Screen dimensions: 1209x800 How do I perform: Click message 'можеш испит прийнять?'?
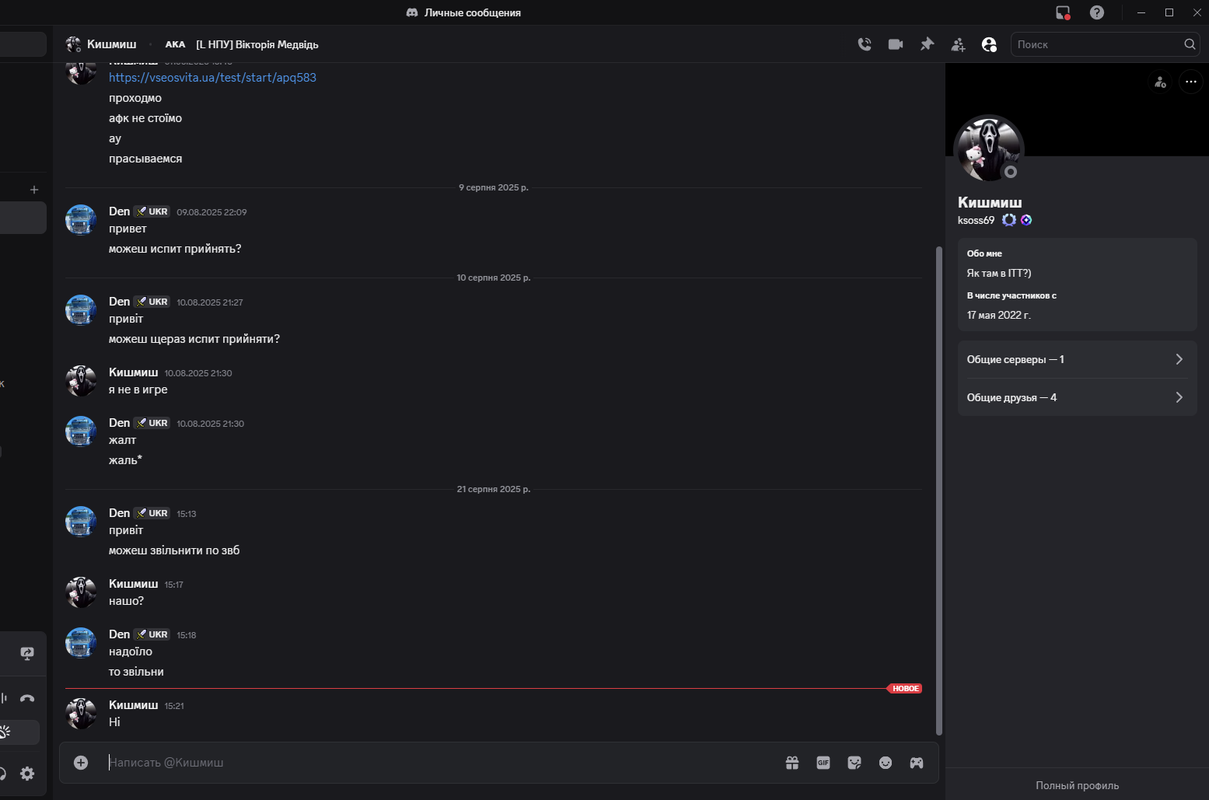pyautogui.click(x=175, y=248)
